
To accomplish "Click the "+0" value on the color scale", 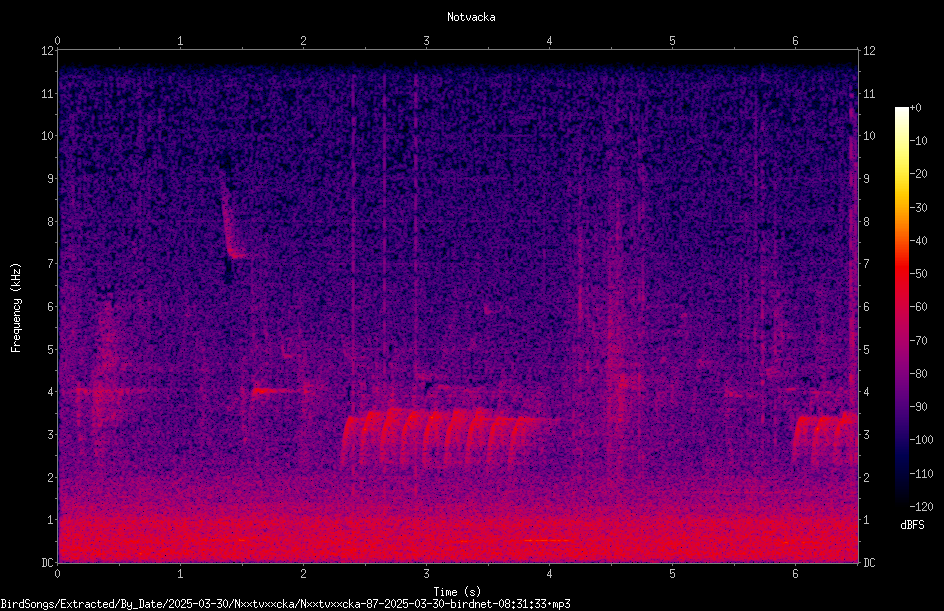I will point(915,108).
